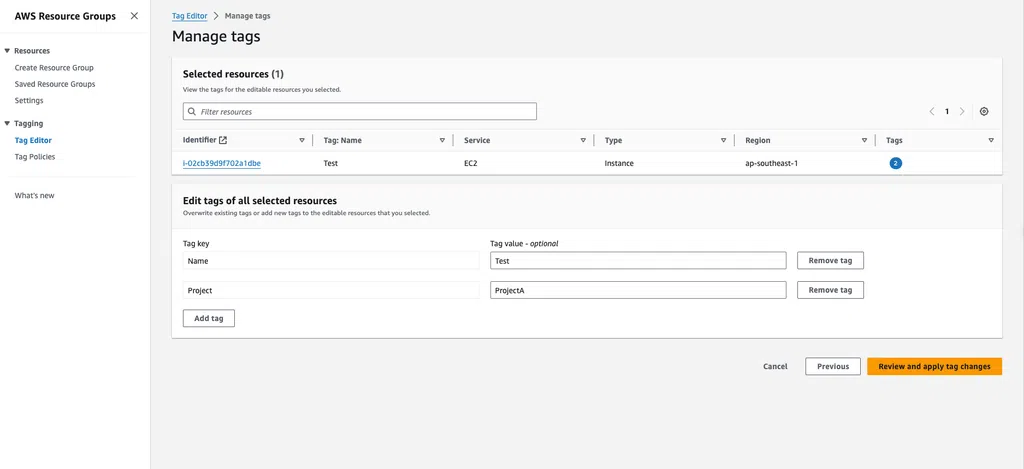Click page number 1 in pagination
The width and height of the screenshot is (1024, 469).
pyautogui.click(x=947, y=112)
